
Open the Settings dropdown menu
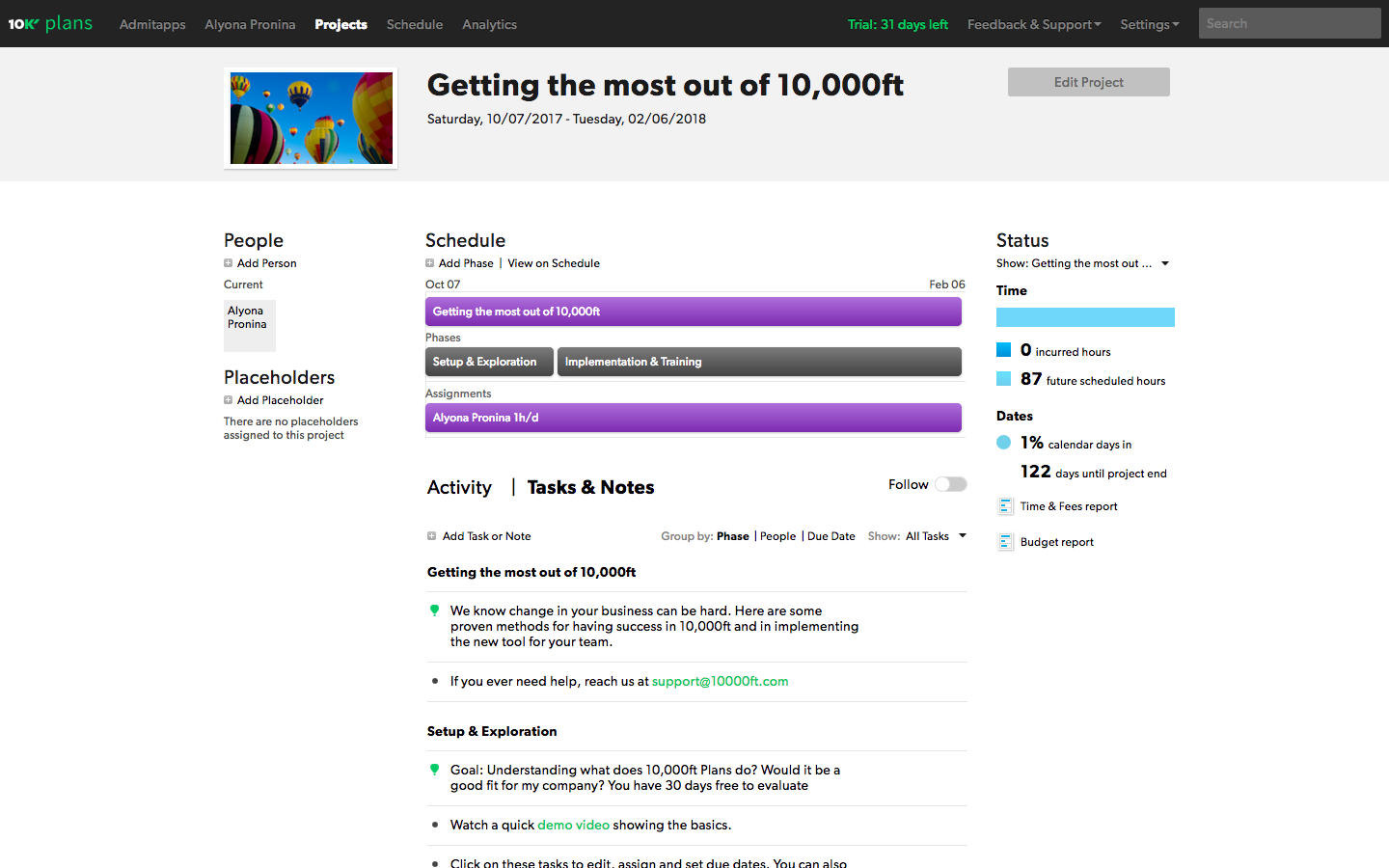(1150, 24)
